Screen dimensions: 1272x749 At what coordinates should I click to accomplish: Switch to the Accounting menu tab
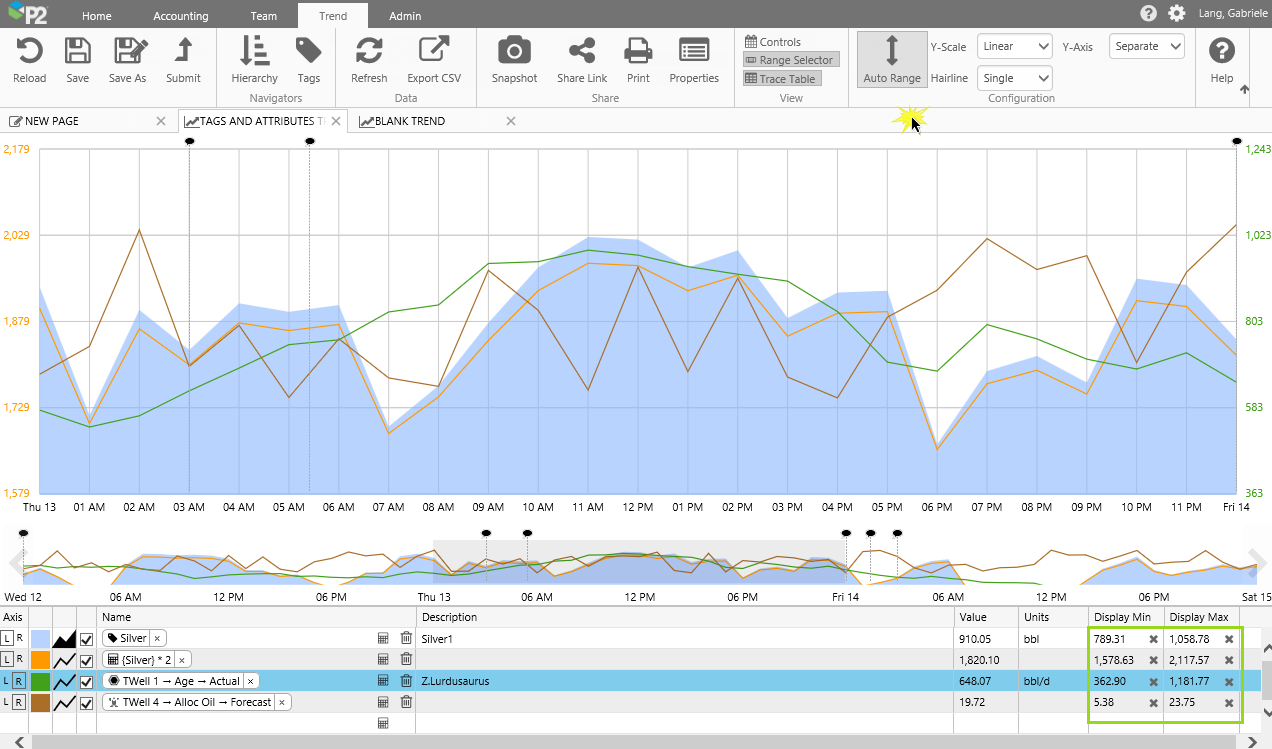[181, 16]
